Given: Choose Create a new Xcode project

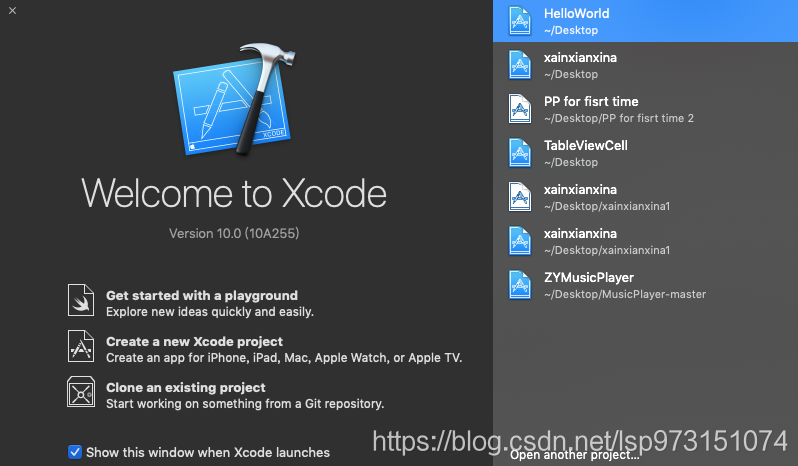Looking at the screenshot, I should [194, 341].
